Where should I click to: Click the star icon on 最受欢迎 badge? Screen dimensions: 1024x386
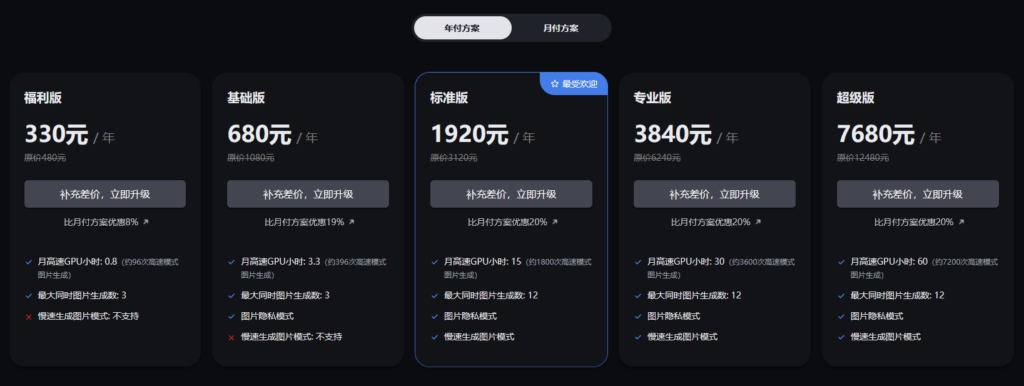[x=554, y=84]
